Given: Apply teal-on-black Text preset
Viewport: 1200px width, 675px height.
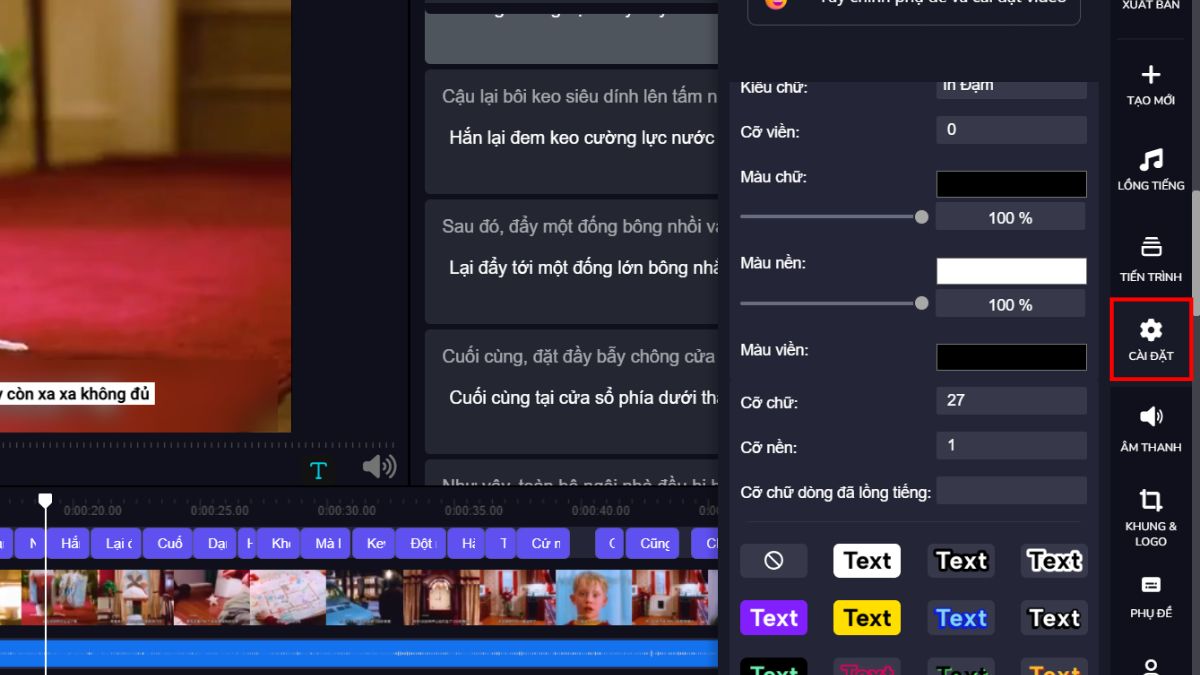Looking at the screenshot, I should pos(773,668).
